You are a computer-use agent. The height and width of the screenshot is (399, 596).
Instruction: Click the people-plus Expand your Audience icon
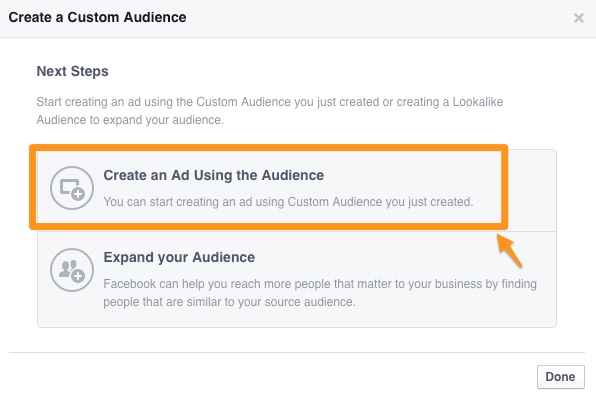click(72, 270)
